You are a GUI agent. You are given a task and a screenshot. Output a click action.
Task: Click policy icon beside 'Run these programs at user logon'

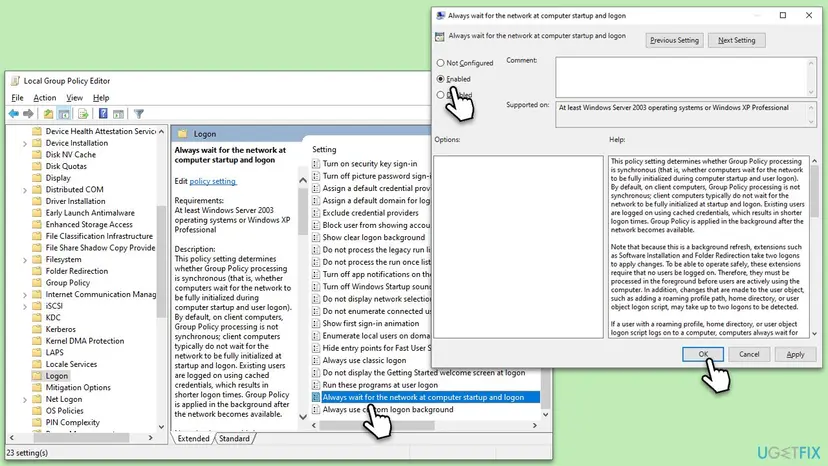click(316, 385)
